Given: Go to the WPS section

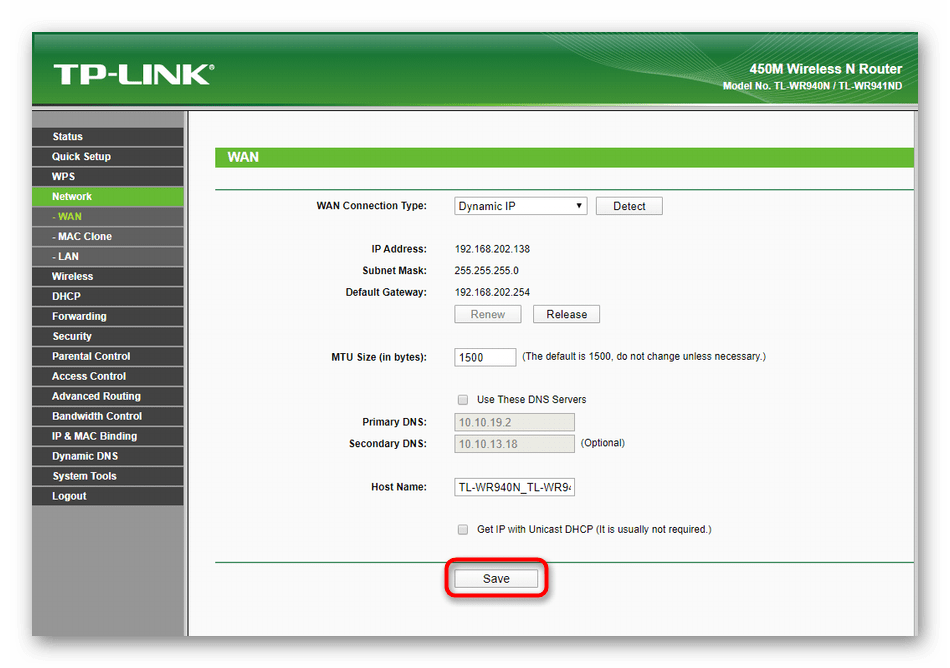Looking at the screenshot, I should (108, 176).
